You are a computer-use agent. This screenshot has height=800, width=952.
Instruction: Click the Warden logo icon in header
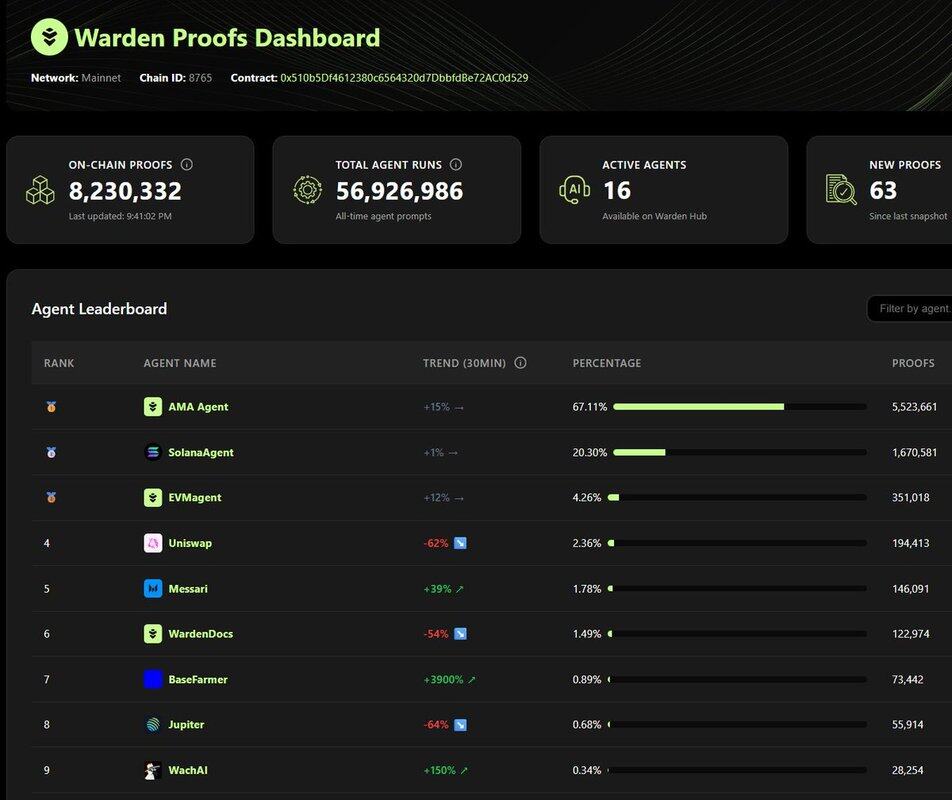click(49, 38)
